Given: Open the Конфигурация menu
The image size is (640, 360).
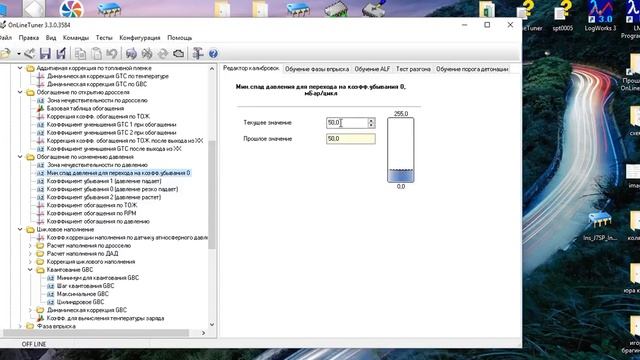Looking at the screenshot, I should (140, 38).
